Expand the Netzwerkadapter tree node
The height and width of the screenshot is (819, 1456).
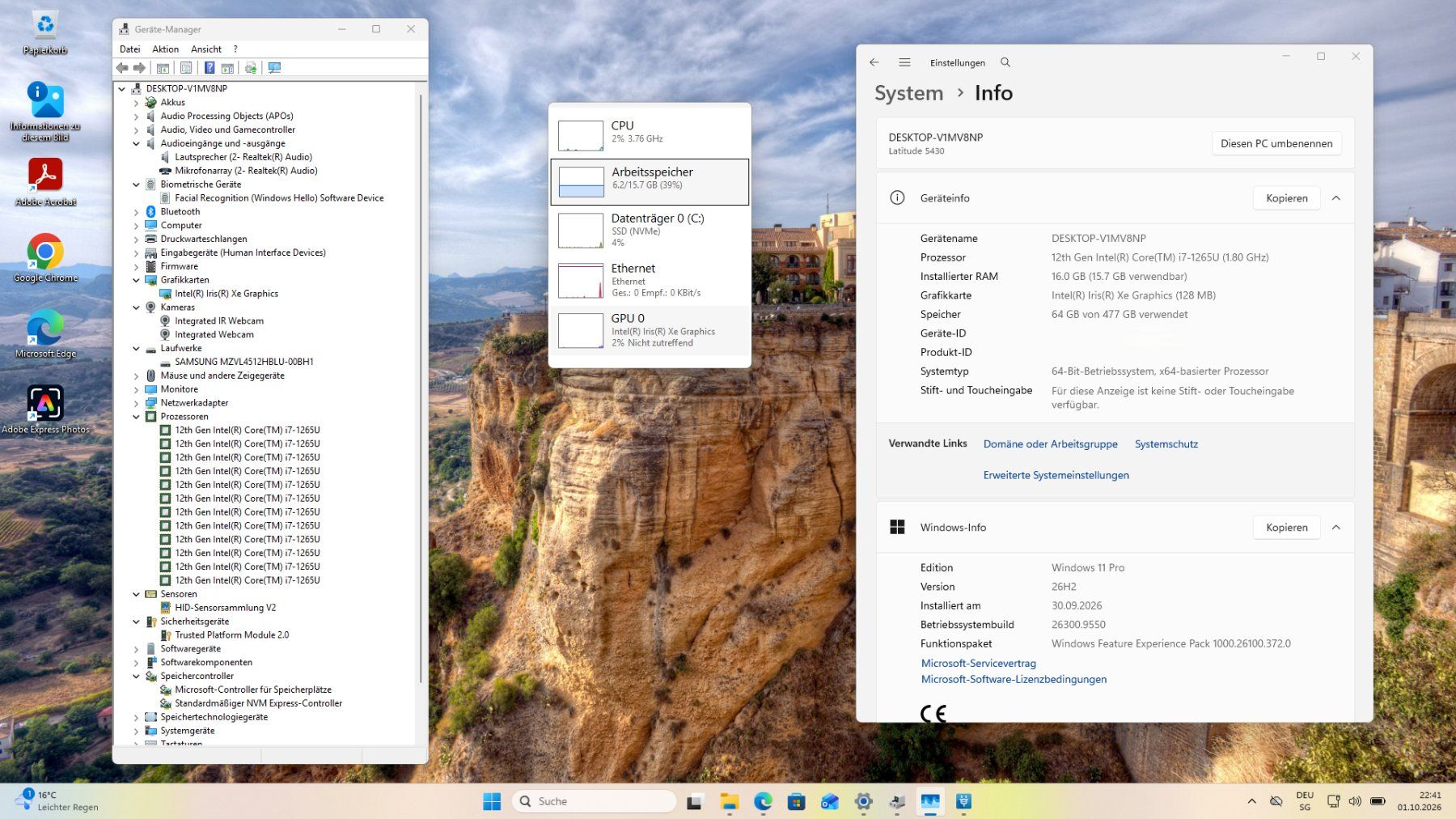136,403
